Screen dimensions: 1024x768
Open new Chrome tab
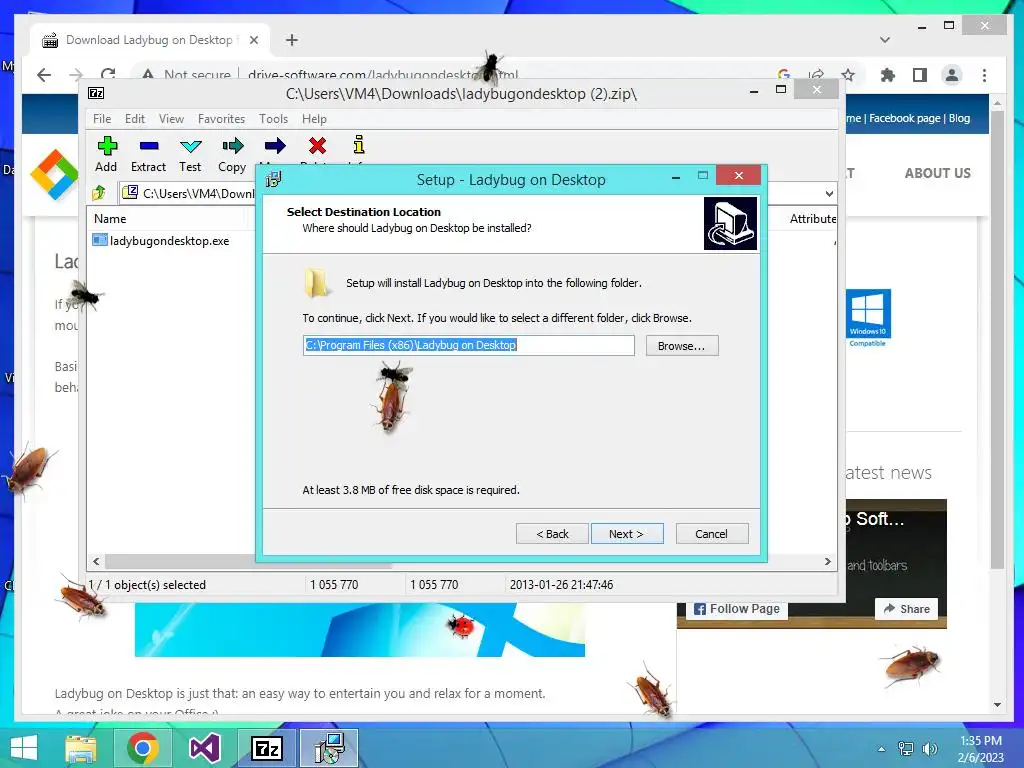coord(292,40)
